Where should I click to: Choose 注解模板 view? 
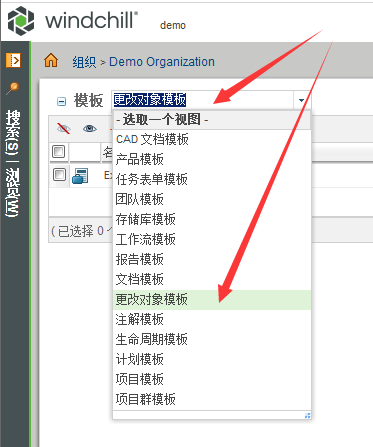click(212, 319)
